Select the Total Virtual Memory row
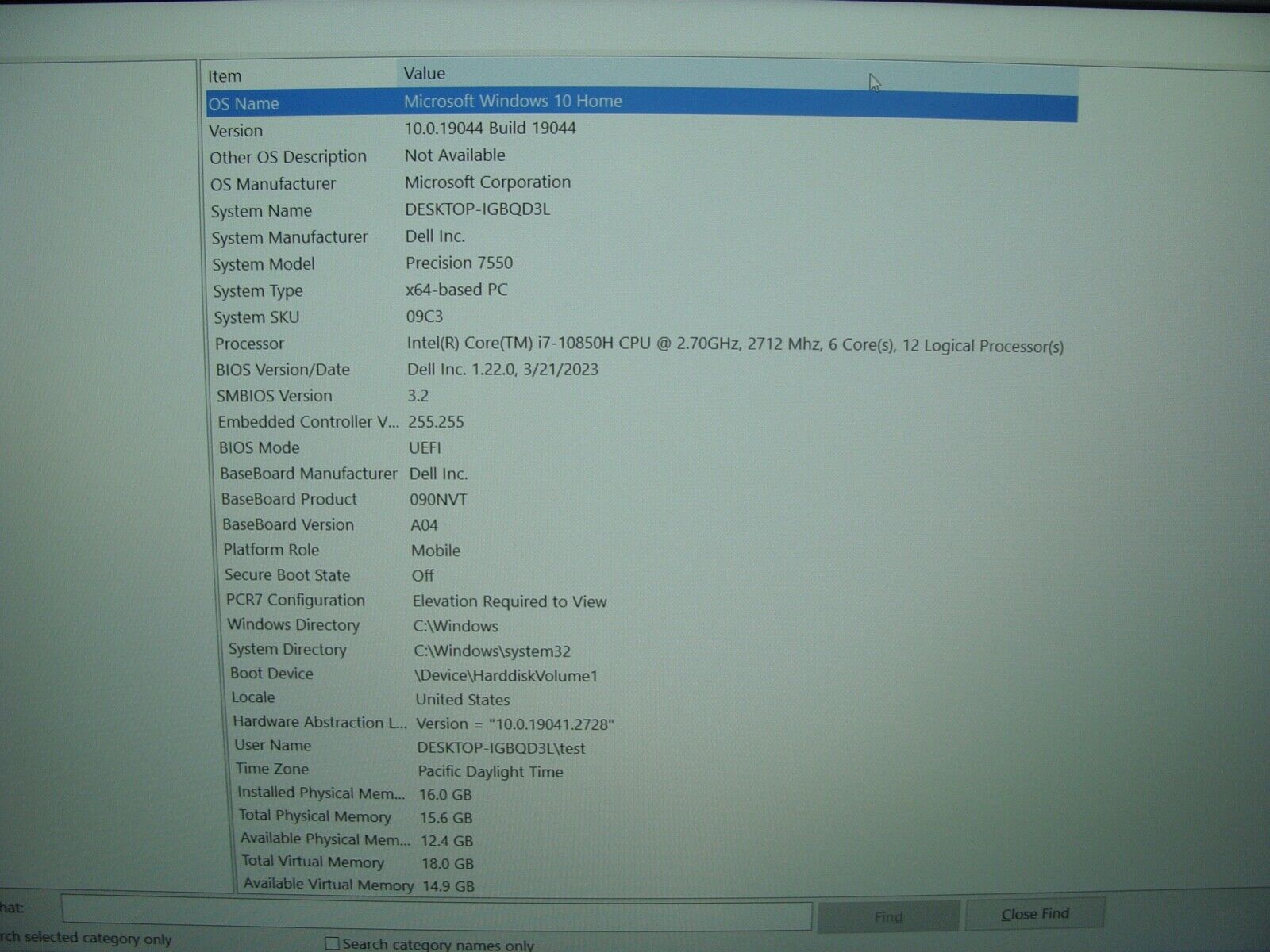 641,862
